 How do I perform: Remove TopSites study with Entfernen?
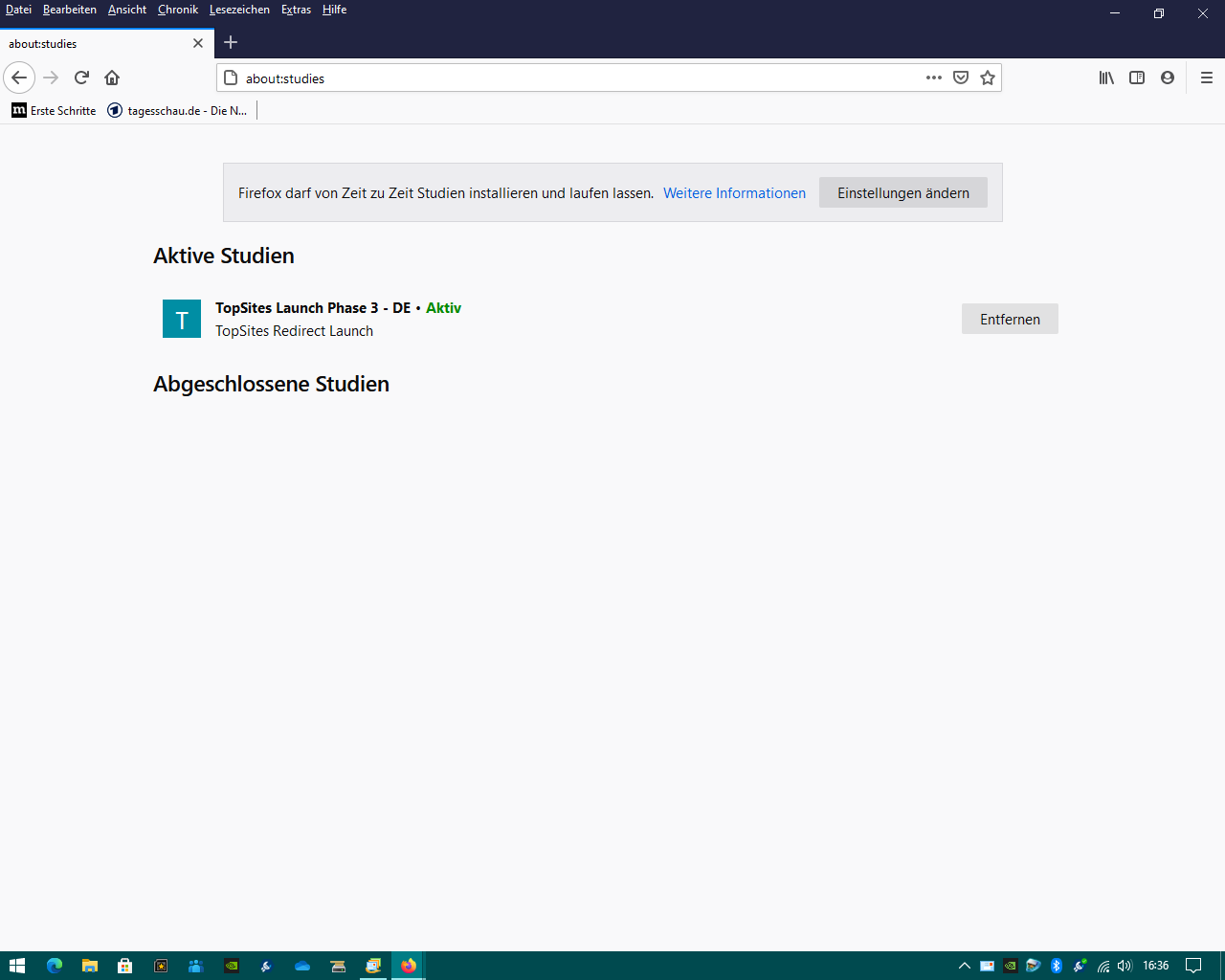click(x=1010, y=320)
